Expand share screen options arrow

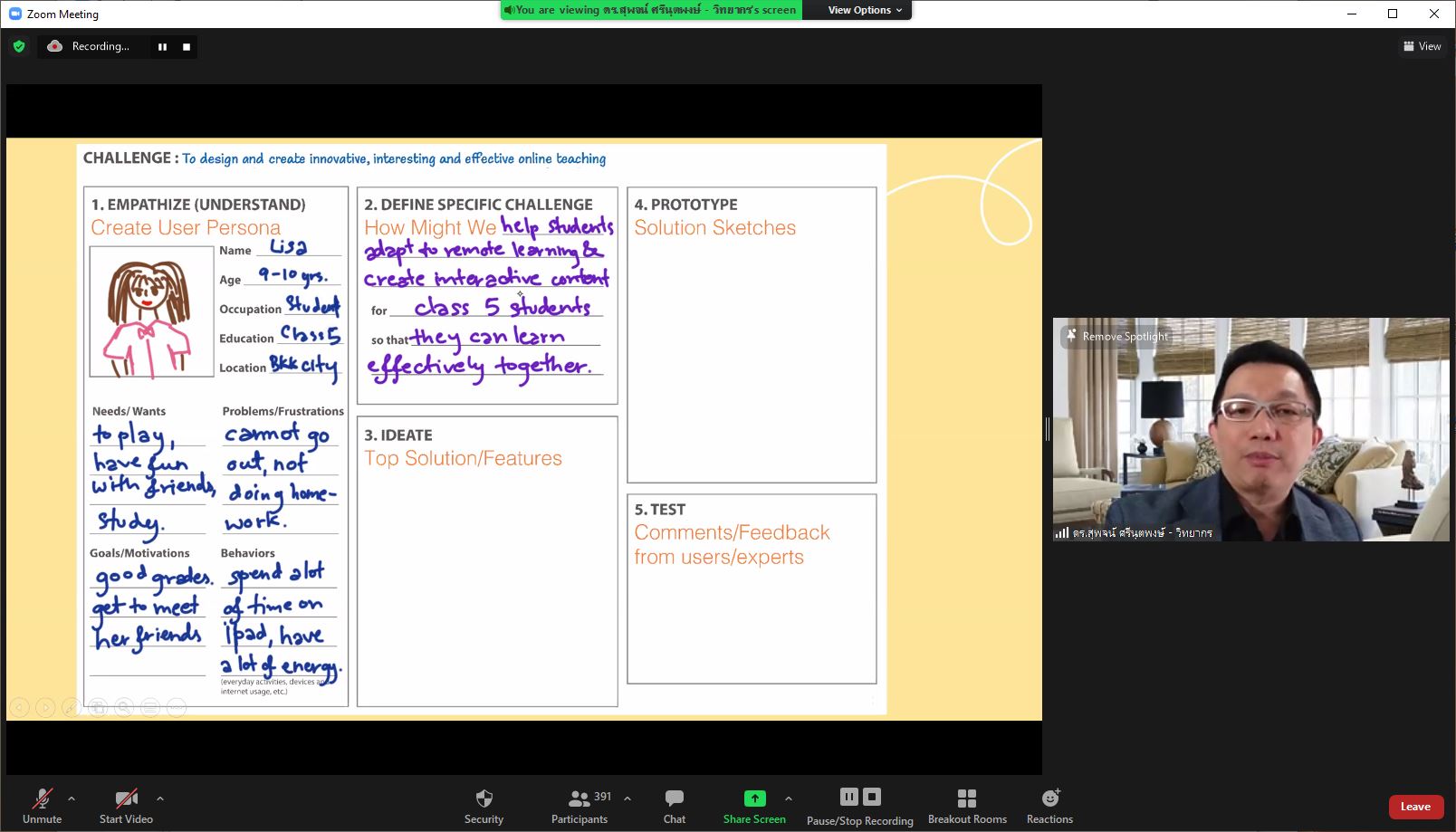(x=789, y=799)
